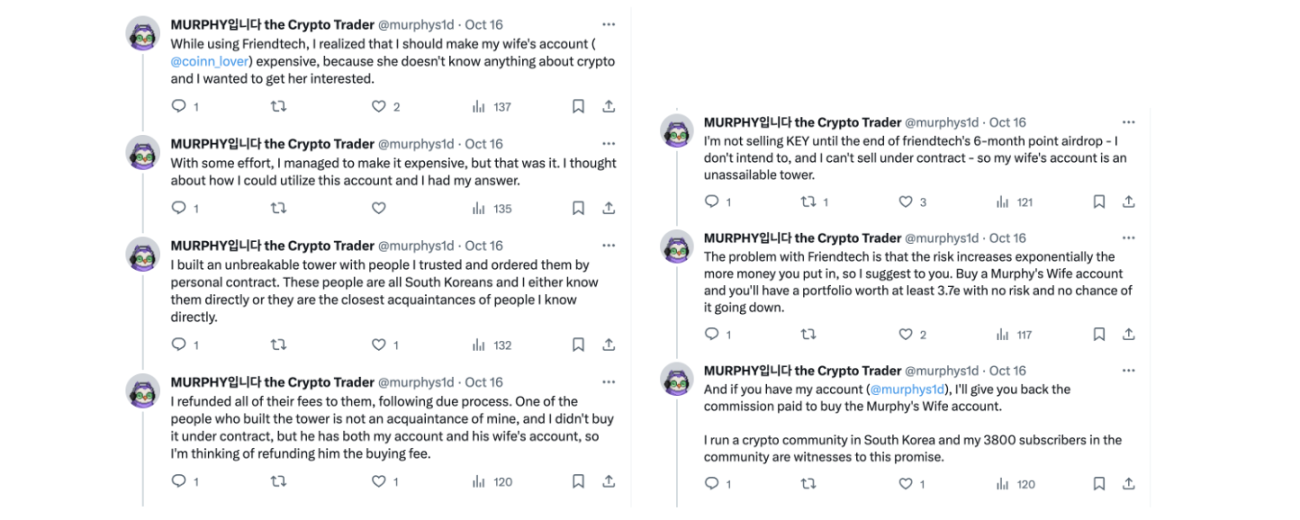Image resolution: width=1300 pixels, height=520 pixels.
Task: Open more options on the @coinn_lover tweet
Action: [x=608, y=24]
